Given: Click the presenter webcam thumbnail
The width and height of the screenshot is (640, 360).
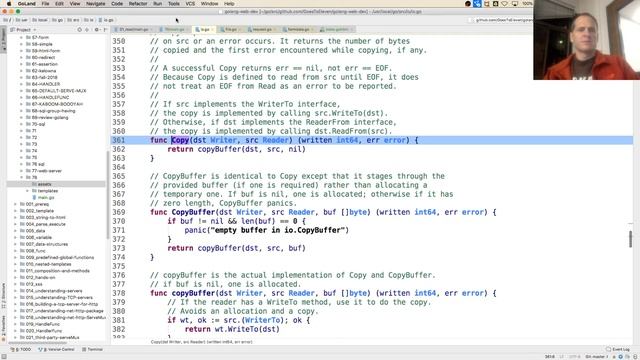Looking at the screenshot, I should pos(587,40).
